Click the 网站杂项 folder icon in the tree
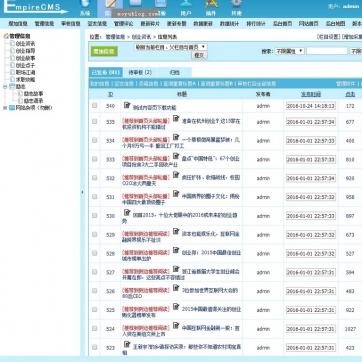The height and width of the screenshot is (362, 362). pos(12,108)
